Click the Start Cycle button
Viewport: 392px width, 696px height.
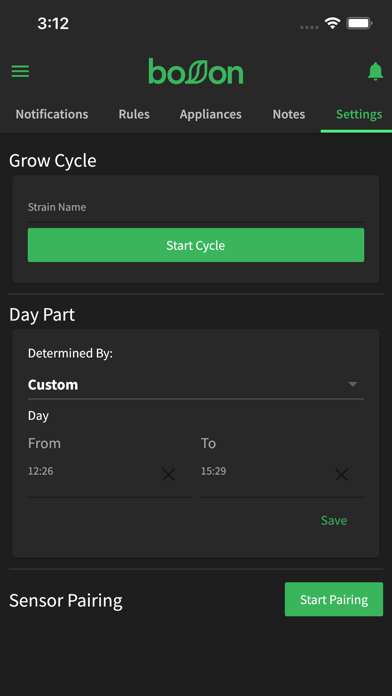[196, 245]
